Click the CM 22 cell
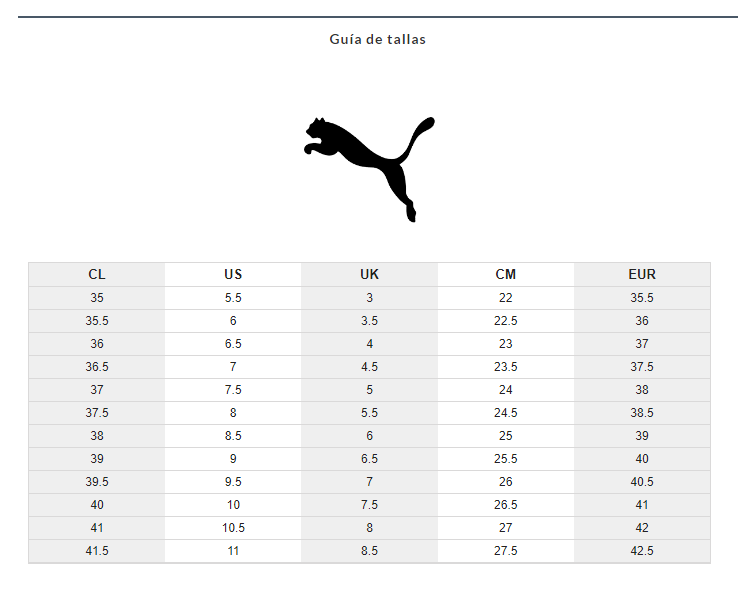This screenshot has height=590, width=738. (505, 298)
